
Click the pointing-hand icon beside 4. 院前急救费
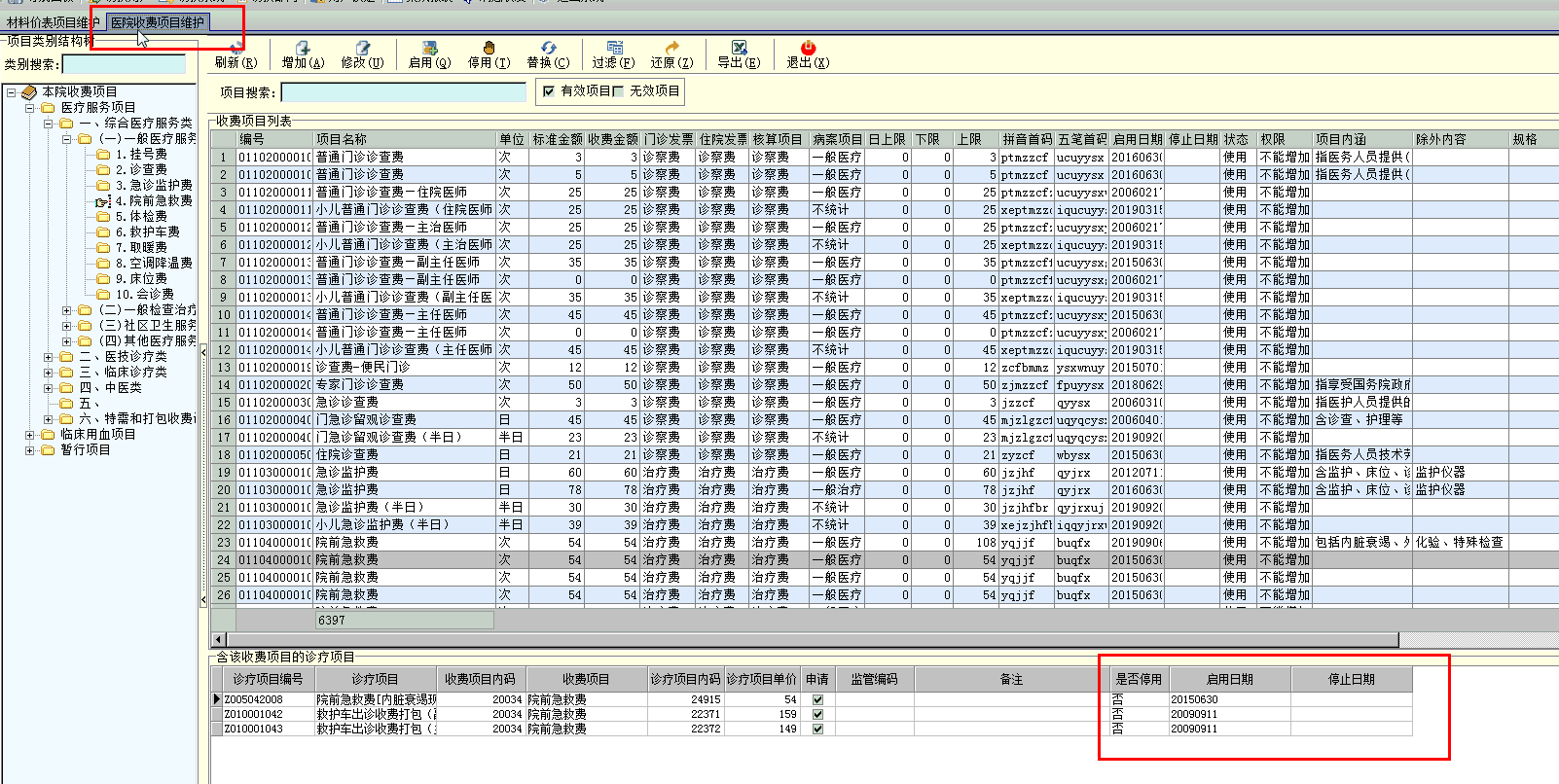point(103,201)
